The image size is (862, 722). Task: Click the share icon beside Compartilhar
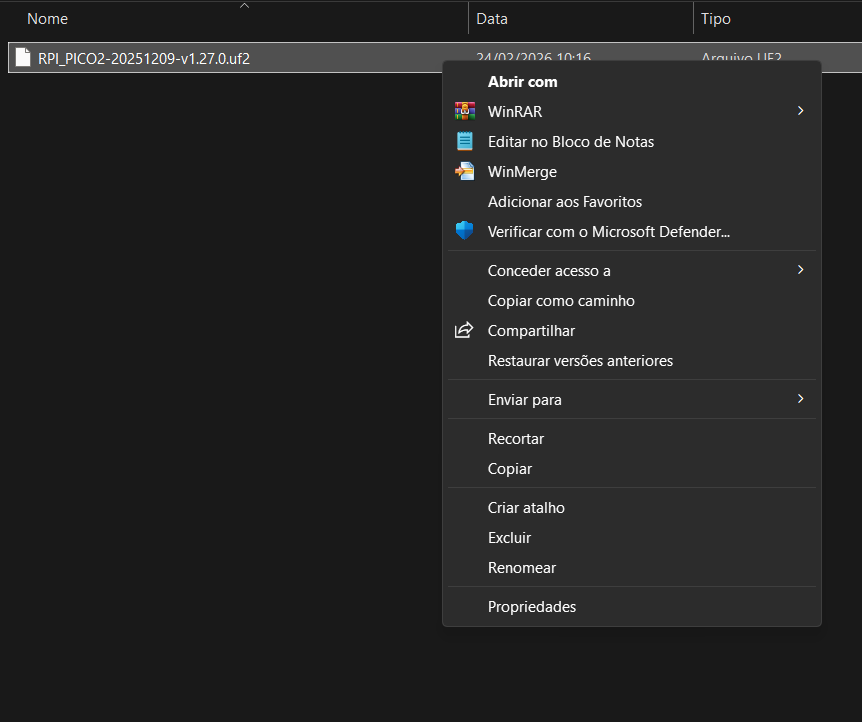tap(464, 330)
